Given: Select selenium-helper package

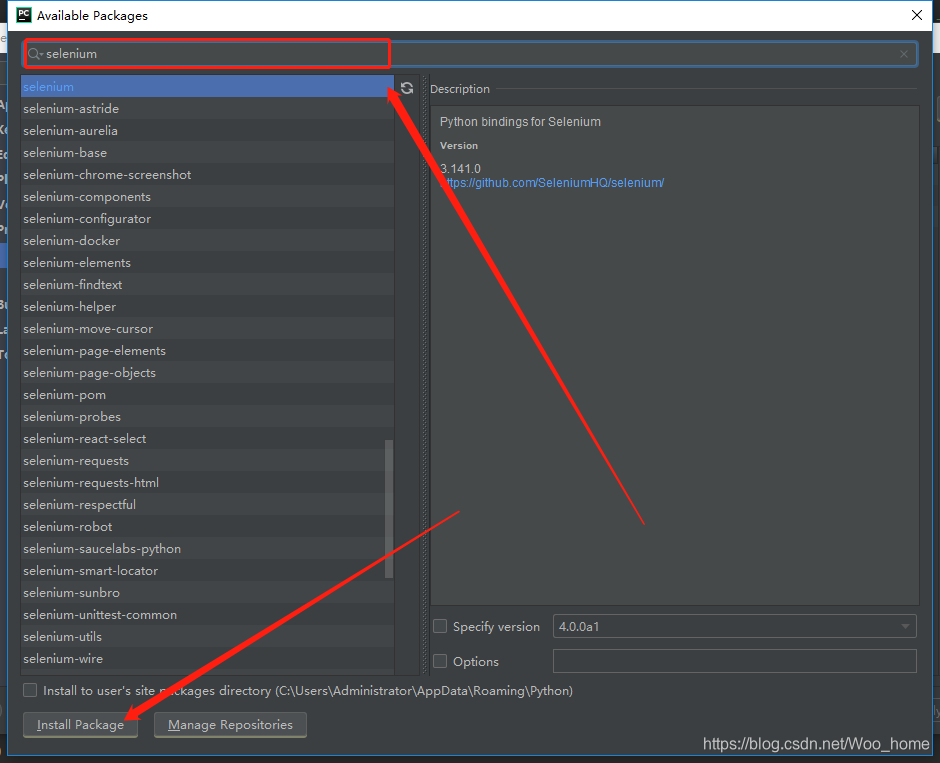Looking at the screenshot, I should pos(207,306).
